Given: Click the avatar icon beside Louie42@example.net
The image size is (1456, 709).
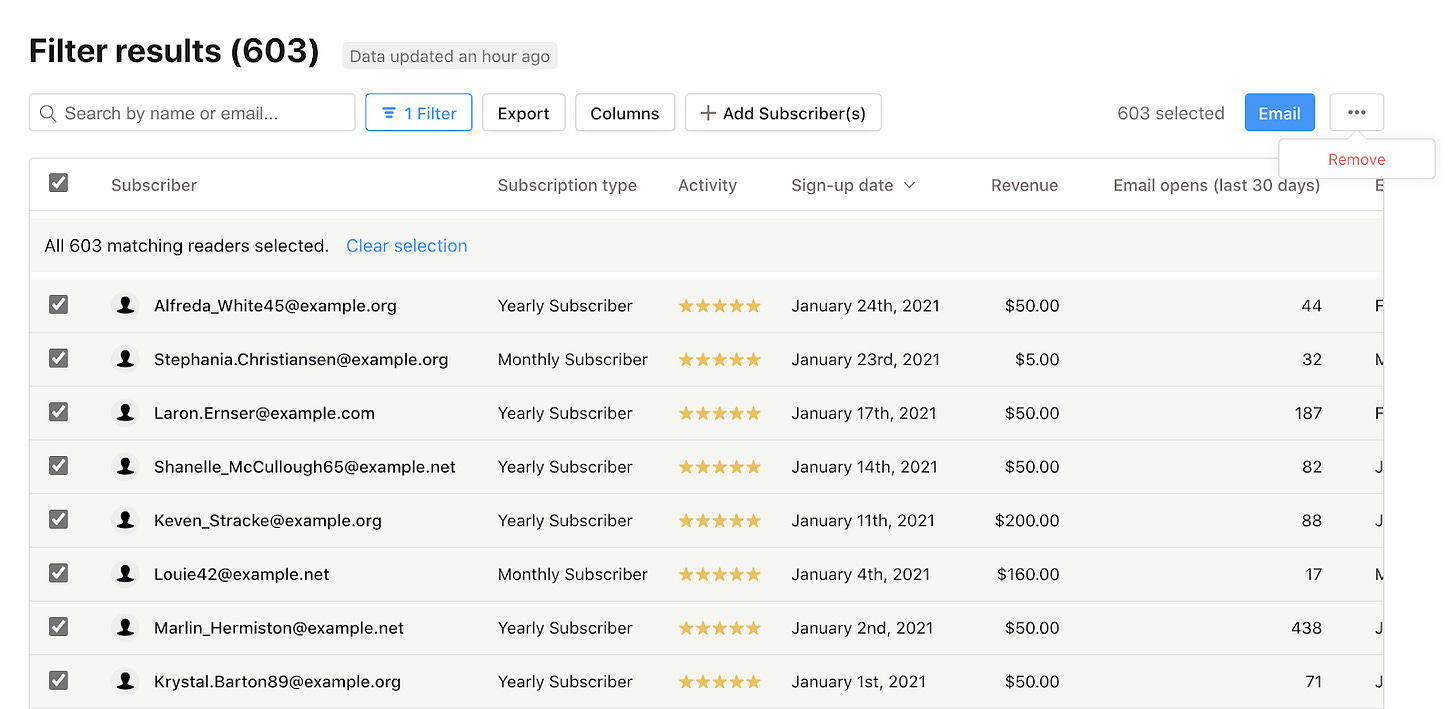Looking at the screenshot, I should pyautogui.click(x=125, y=573).
